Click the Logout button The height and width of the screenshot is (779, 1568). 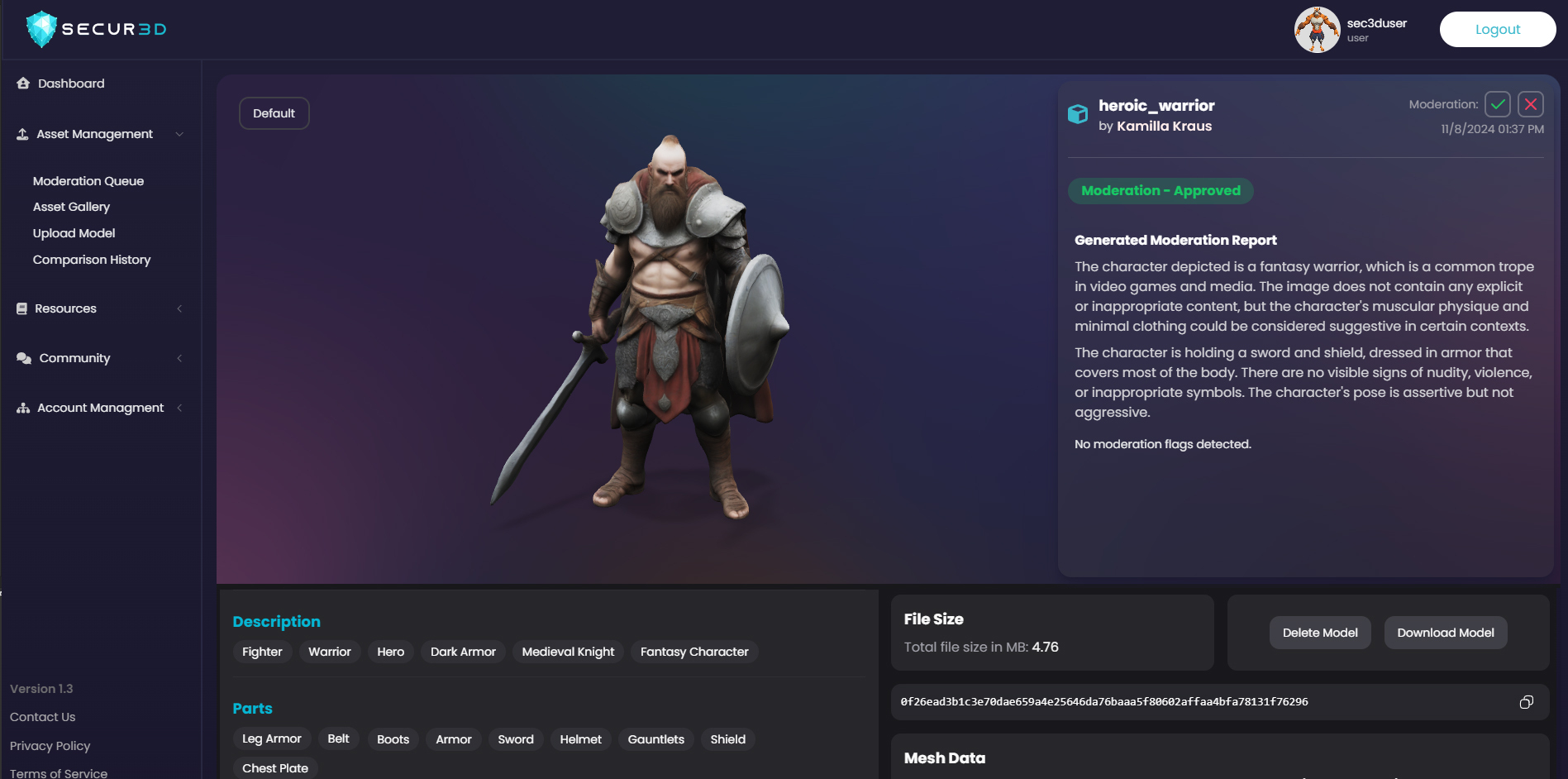click(1498, 30)
